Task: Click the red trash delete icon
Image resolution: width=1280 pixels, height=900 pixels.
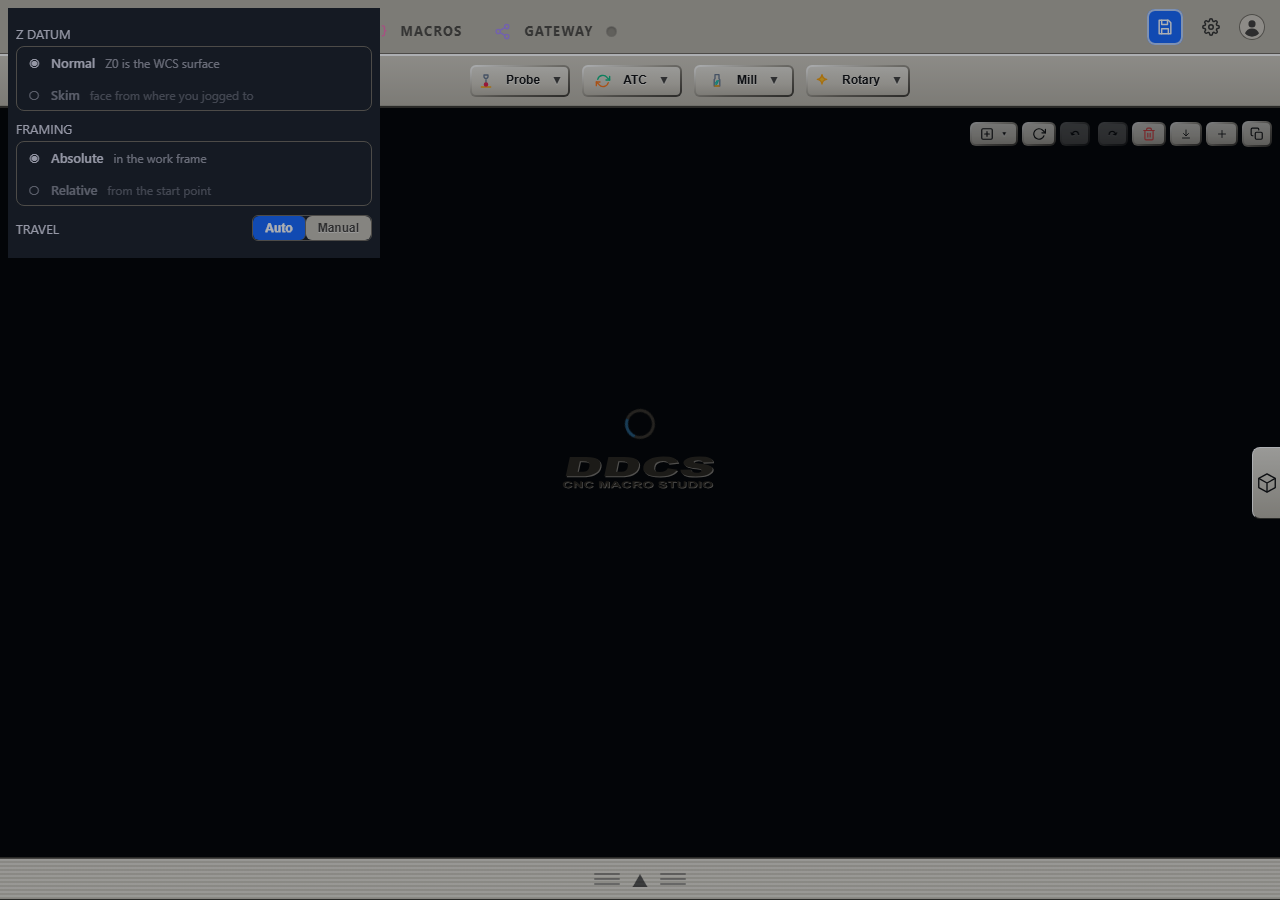Action: point(1148,133)
